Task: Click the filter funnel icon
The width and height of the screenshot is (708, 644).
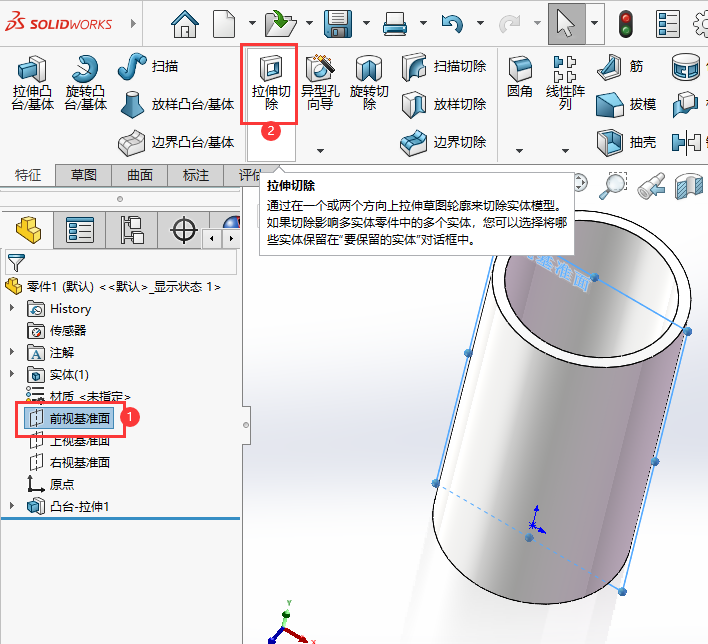Action: [x=16, y=262]
